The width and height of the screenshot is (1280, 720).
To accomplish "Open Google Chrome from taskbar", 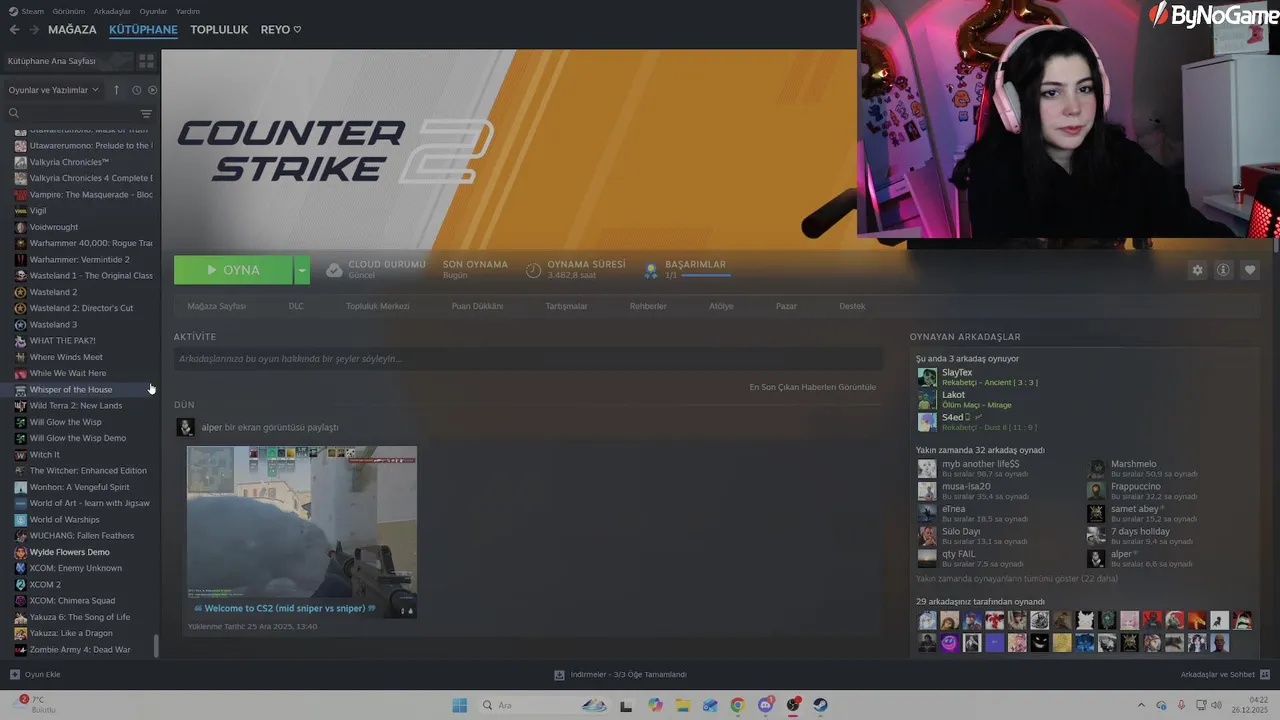I will pos(737,705).
